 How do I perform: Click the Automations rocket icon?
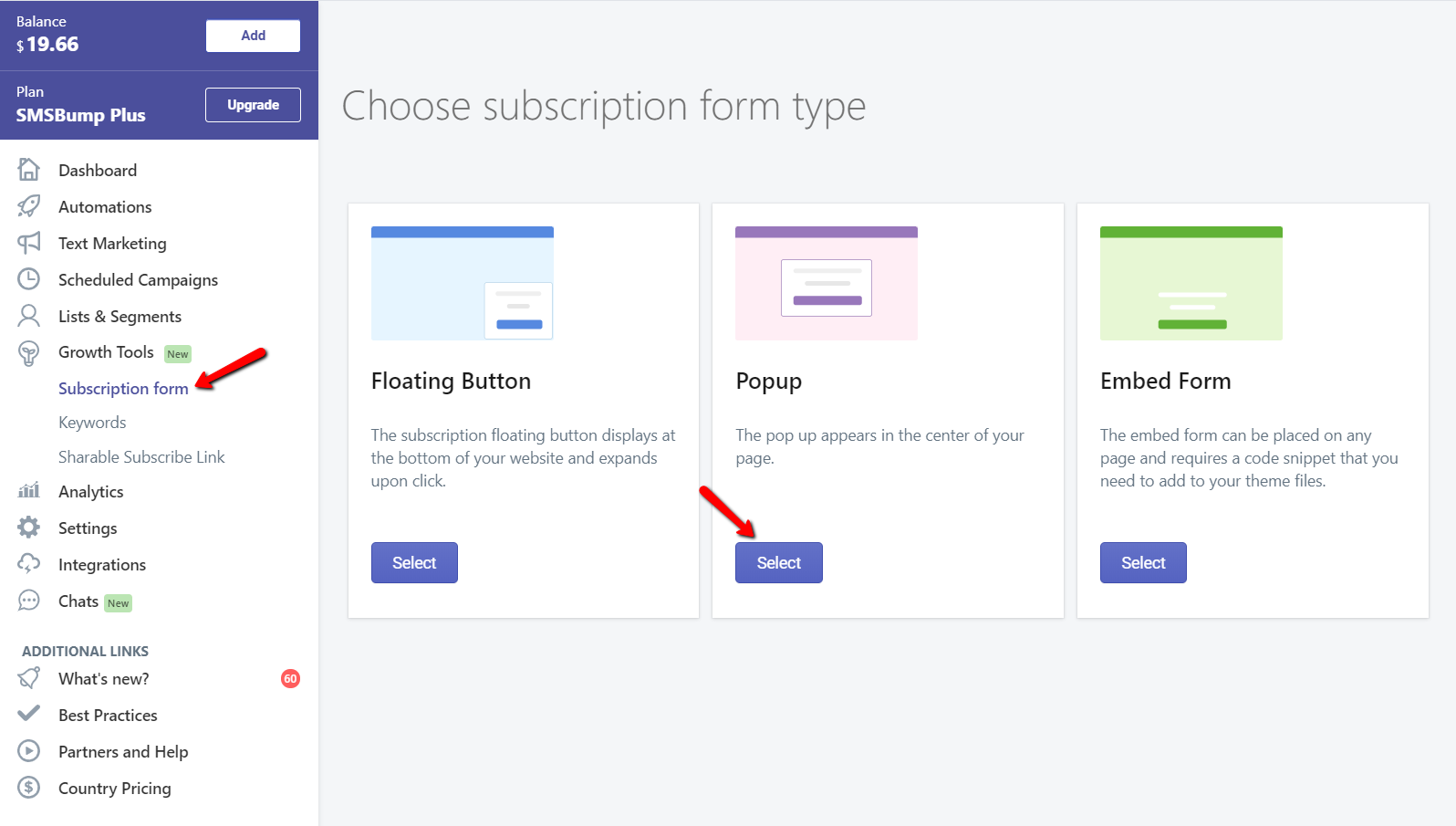29,206
